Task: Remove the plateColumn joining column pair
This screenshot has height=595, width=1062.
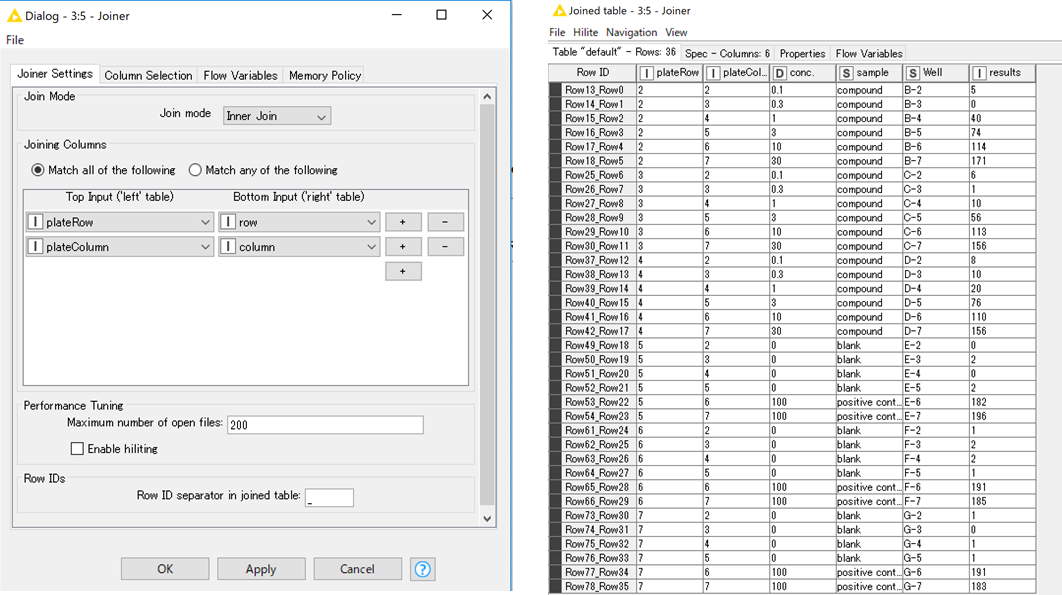Action: [x=445, y=247]
